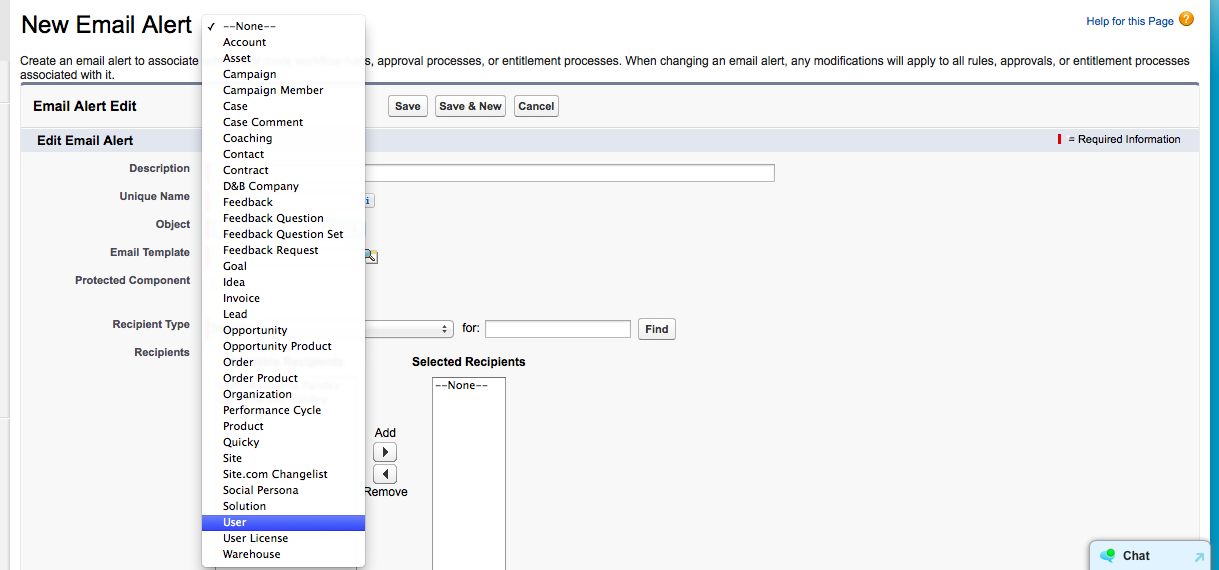1219x570 pixels.
Task: Select User License option
Action: [x=283, y=538]
